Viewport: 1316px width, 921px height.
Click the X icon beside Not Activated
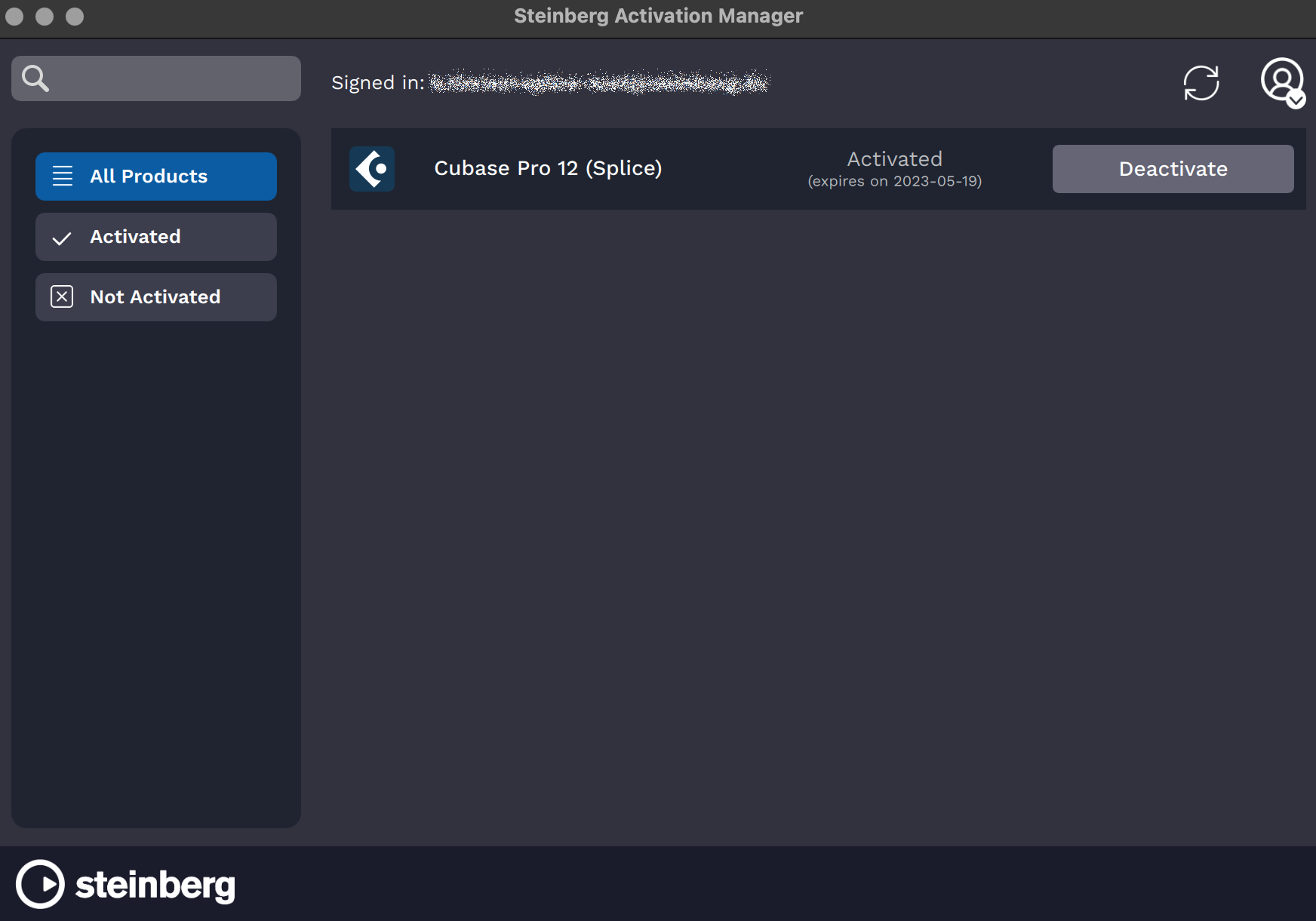point(62,296)
